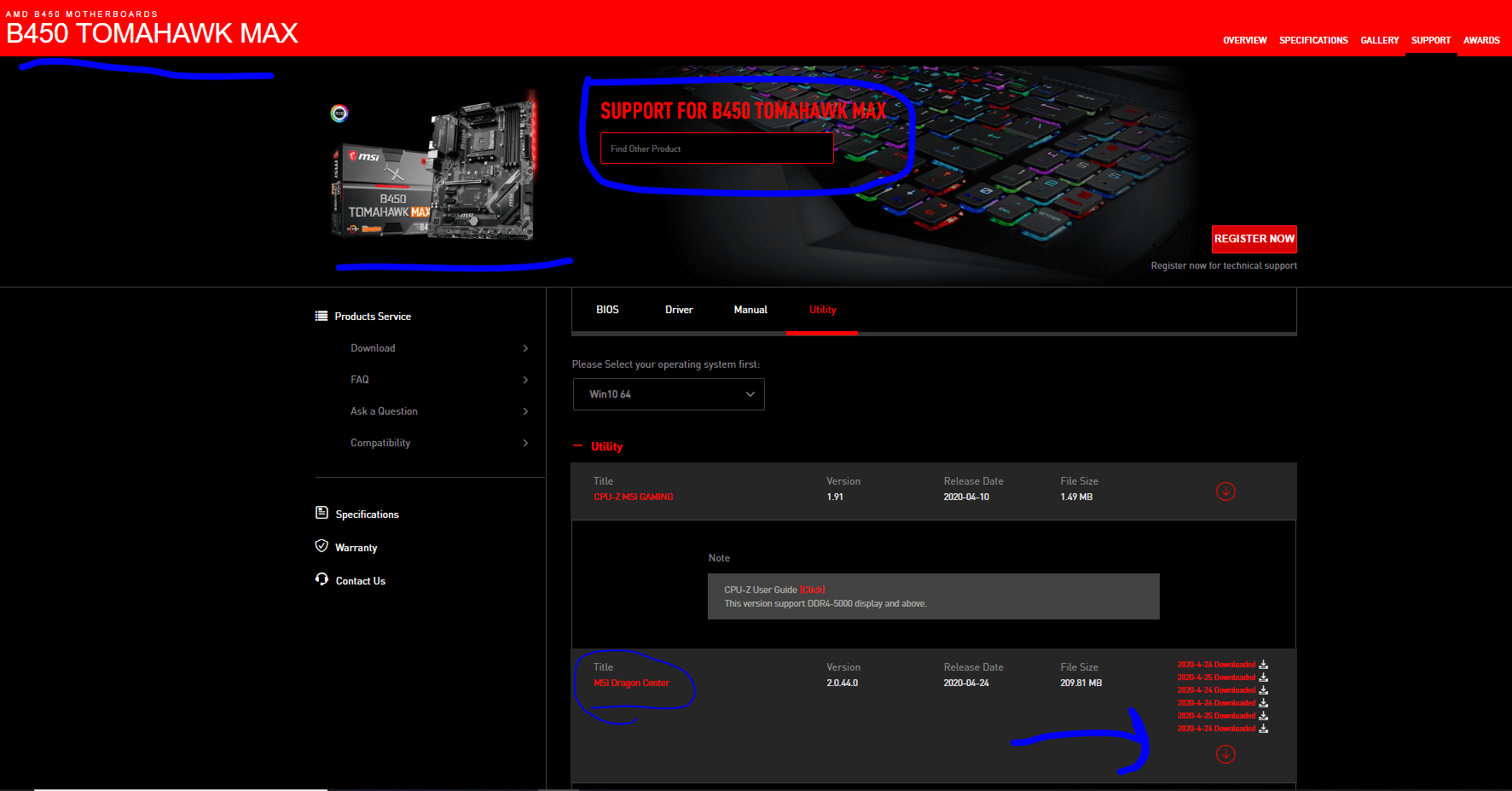The width and height of the screenshot is (1512, 791).
Task: Collapse the Utility section header
Action: pos(598,446)
